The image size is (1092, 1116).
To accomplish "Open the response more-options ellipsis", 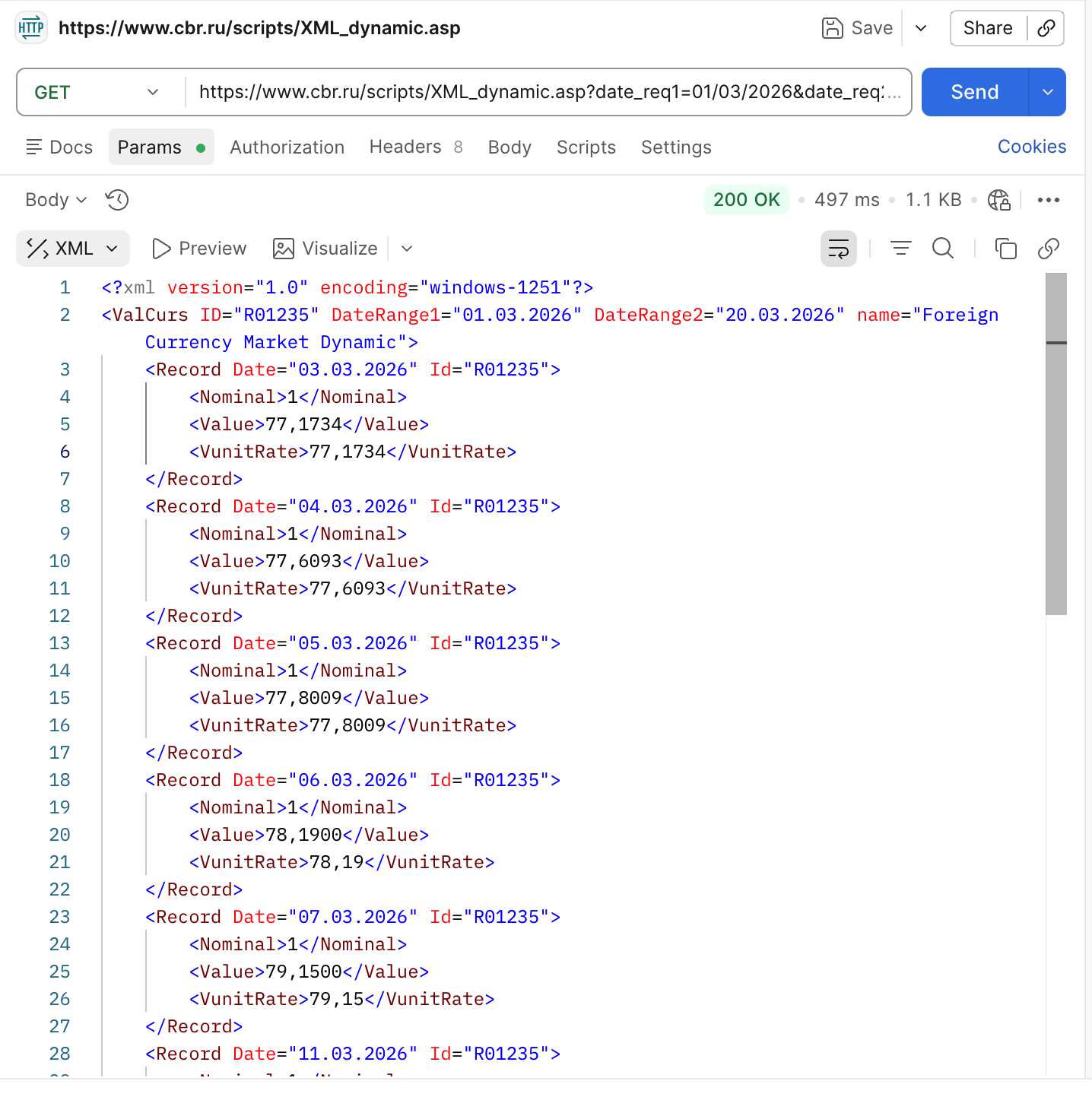I will tap(1049, 200).
